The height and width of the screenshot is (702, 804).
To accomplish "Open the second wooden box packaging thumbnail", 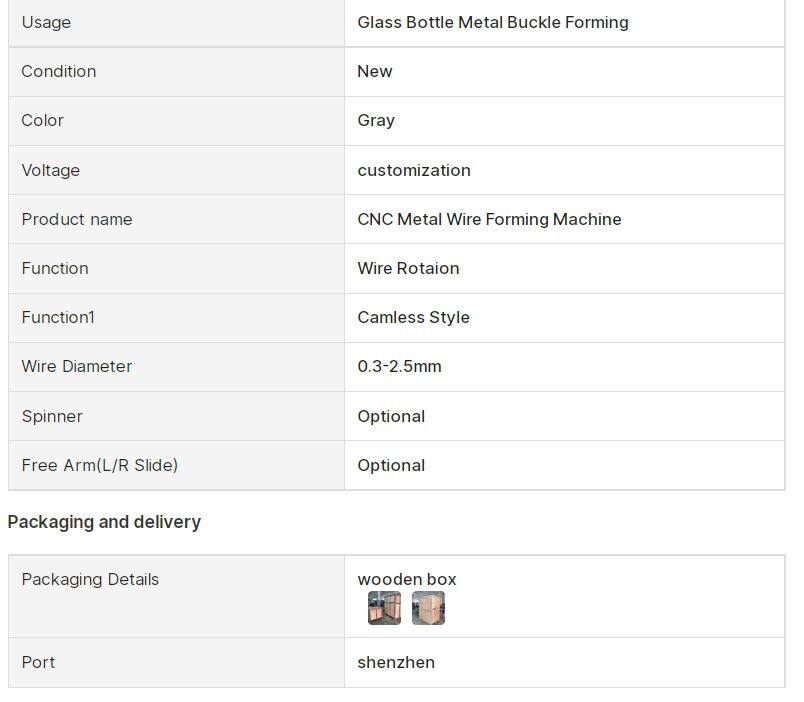I will point(428,608).
